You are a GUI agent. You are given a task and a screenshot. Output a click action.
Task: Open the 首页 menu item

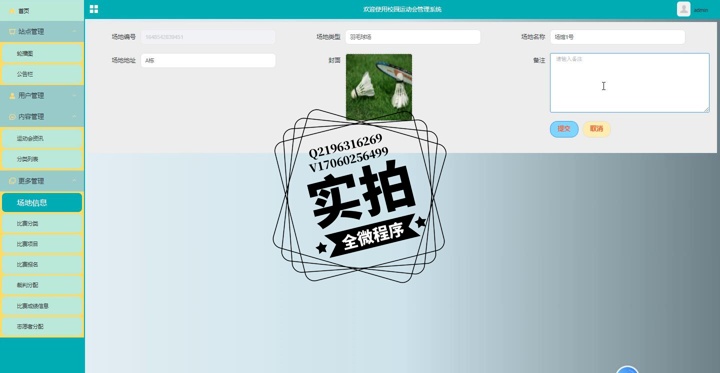click(42, 11)
